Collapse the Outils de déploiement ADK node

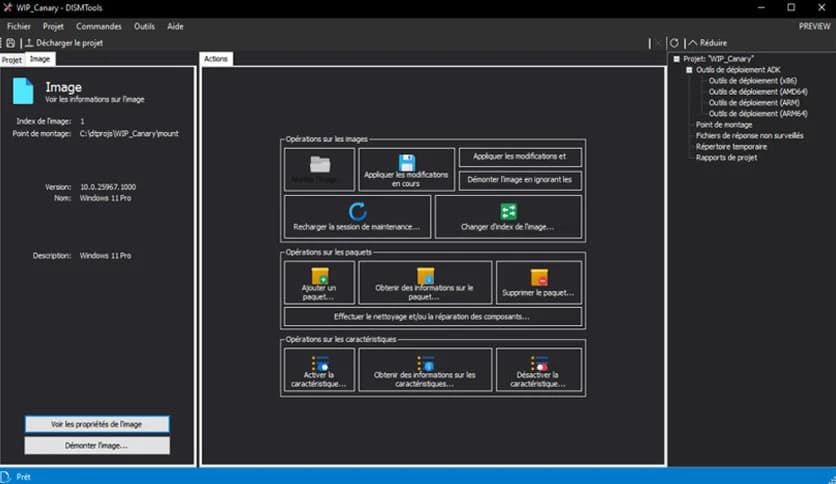coord(689,70)
